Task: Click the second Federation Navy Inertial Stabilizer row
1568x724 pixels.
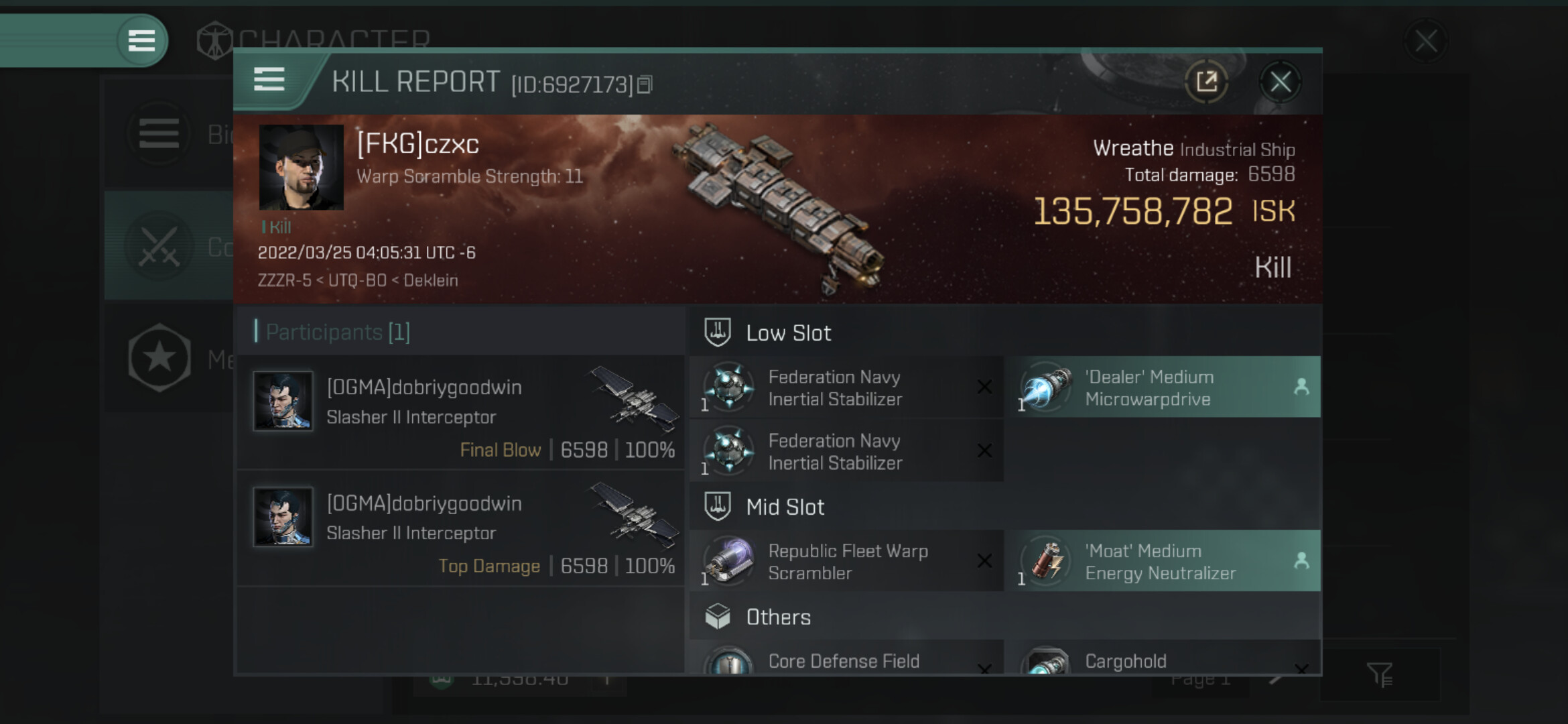Action: (846, 451)
